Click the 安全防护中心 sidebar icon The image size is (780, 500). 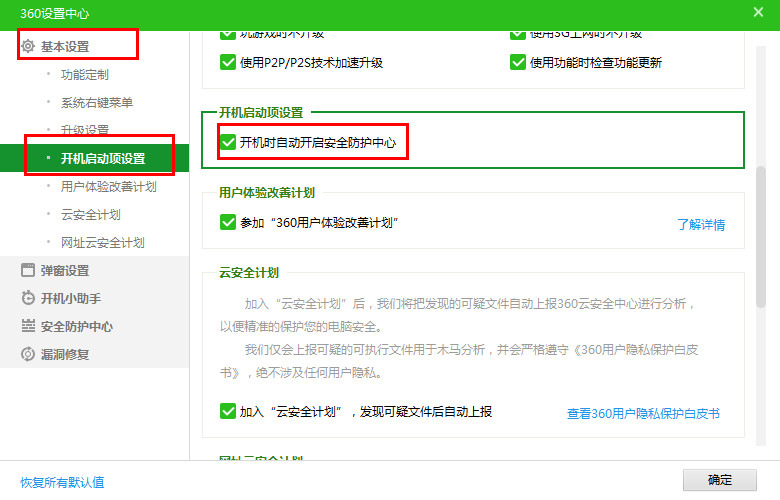pyautogui.click(x=28, y=326)
